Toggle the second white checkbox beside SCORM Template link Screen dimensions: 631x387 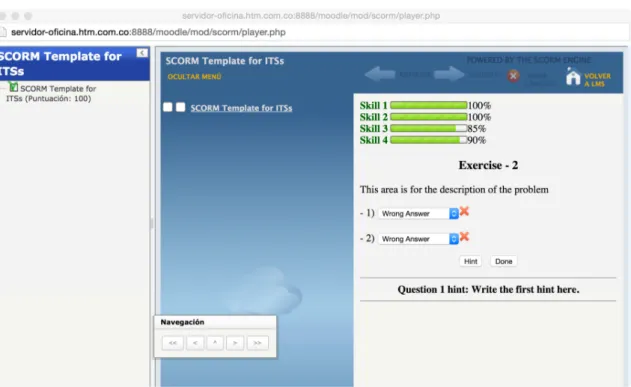click(180, 107)
